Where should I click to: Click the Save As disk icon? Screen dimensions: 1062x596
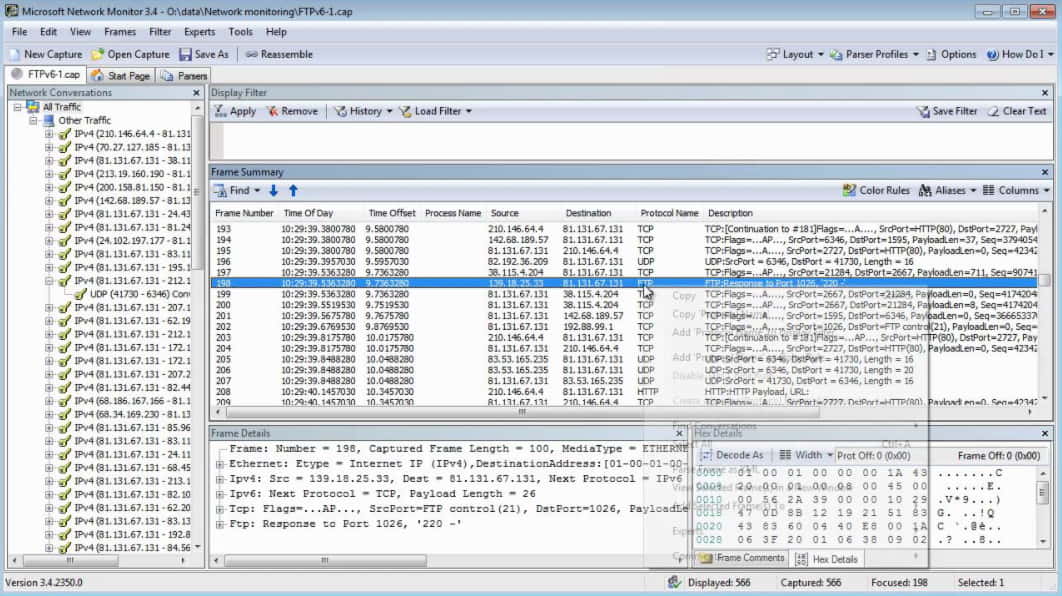[185, 54]
